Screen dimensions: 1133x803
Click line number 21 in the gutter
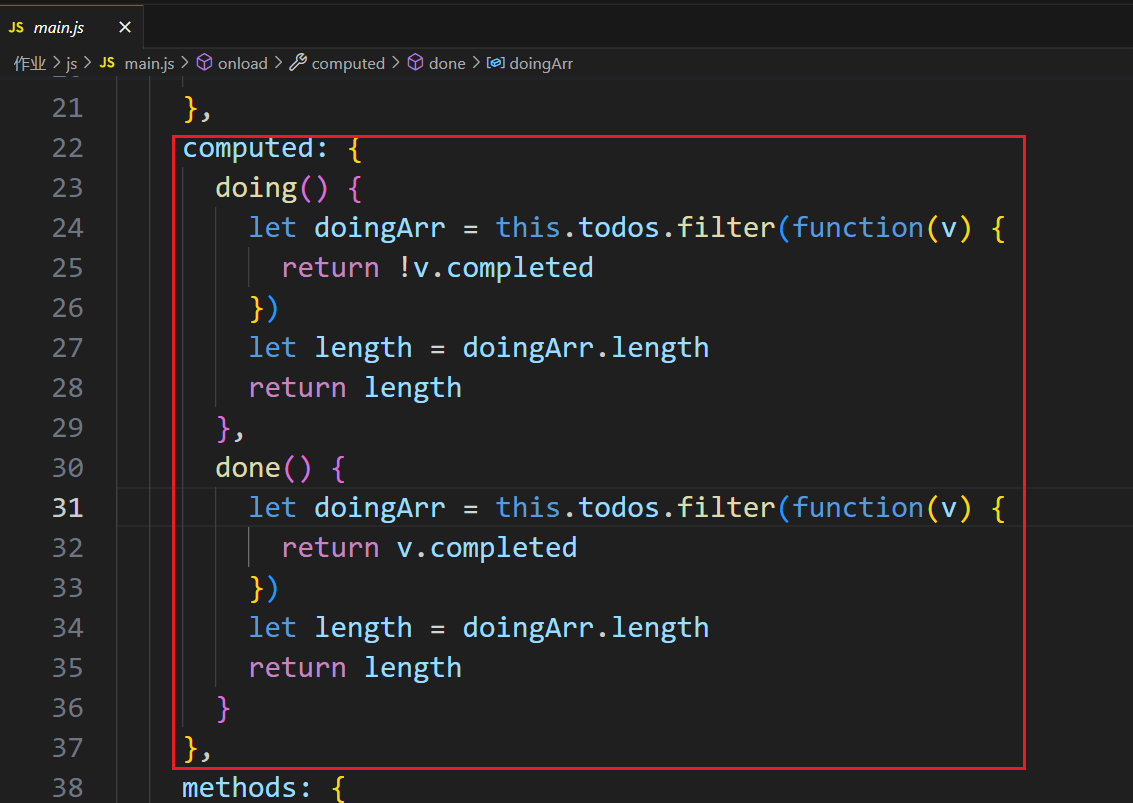coord(68,108)
